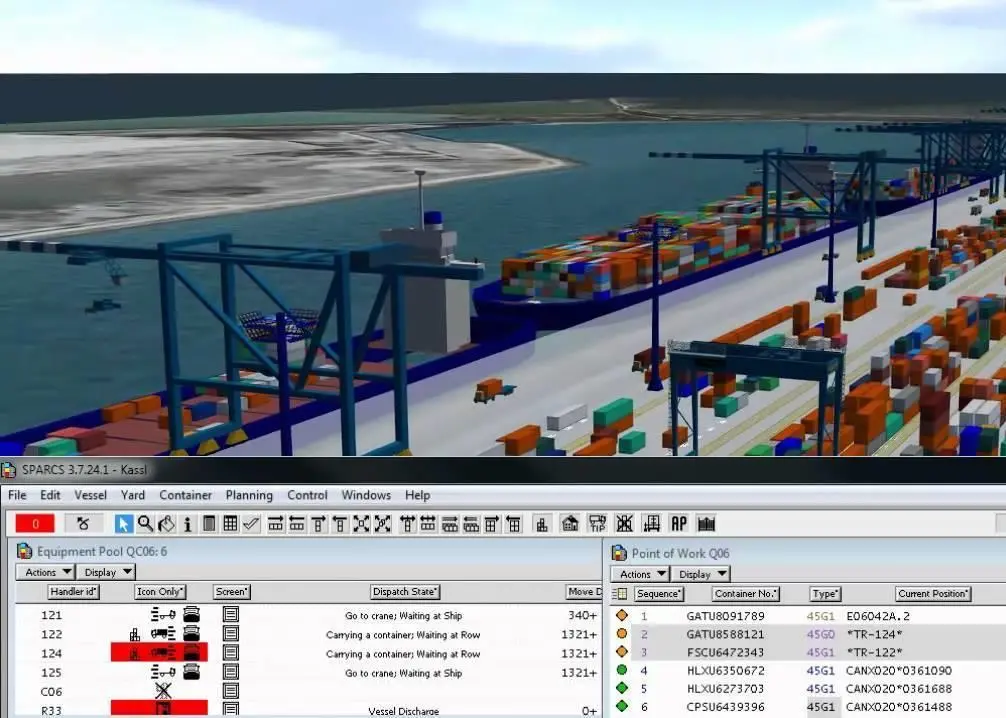Image resolution: width=1006 pixels, height=718 pixels.
Task: Click the Sequence column header
Action: [659, 594]
